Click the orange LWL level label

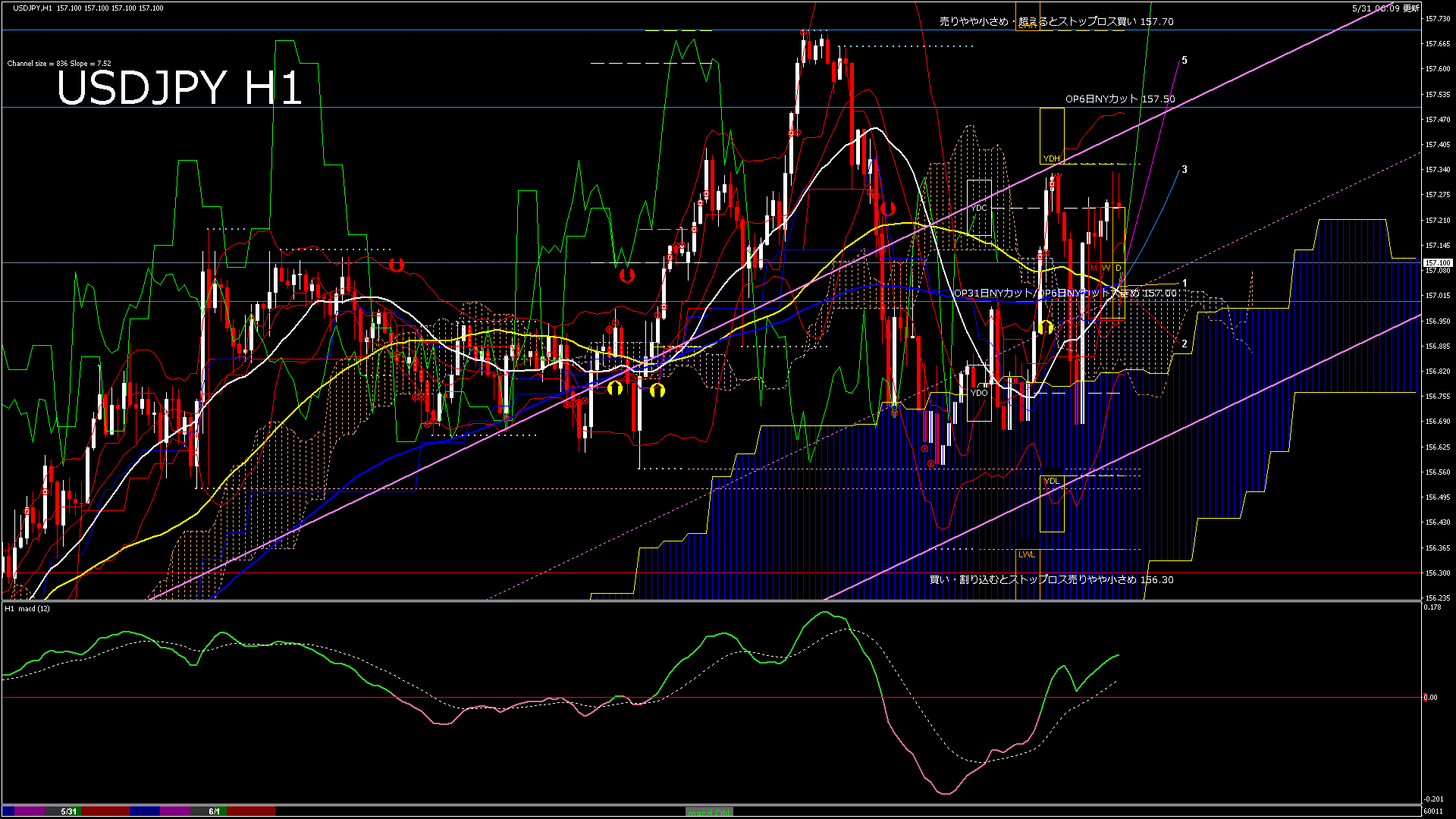tap(1026, 554)
